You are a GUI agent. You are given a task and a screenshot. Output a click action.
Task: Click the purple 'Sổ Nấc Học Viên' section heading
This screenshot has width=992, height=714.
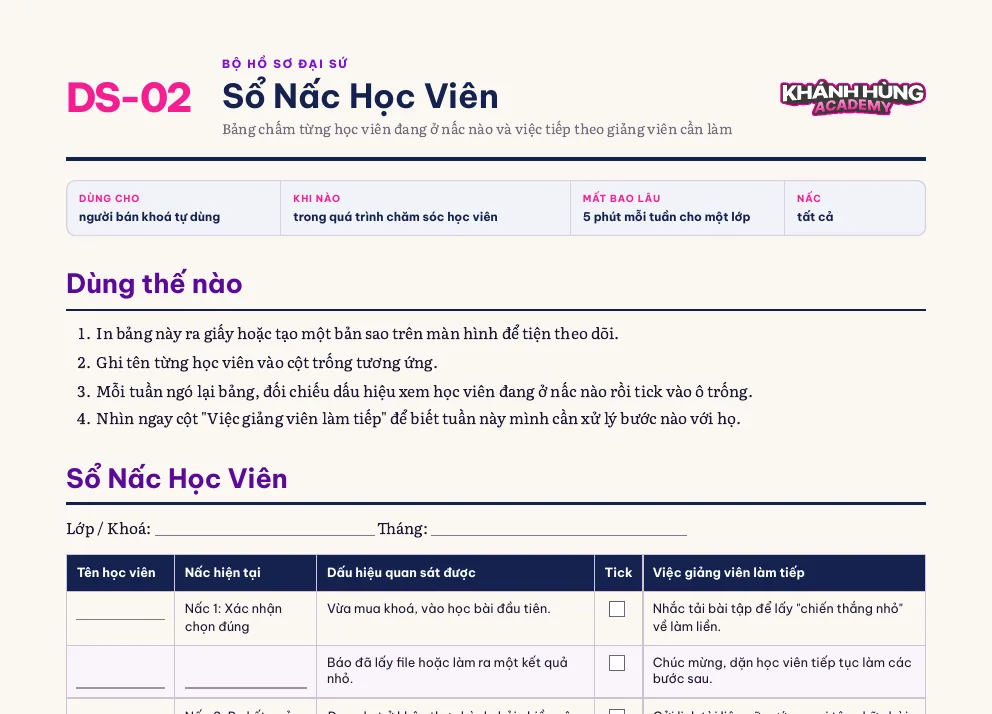tap(177, 479)
